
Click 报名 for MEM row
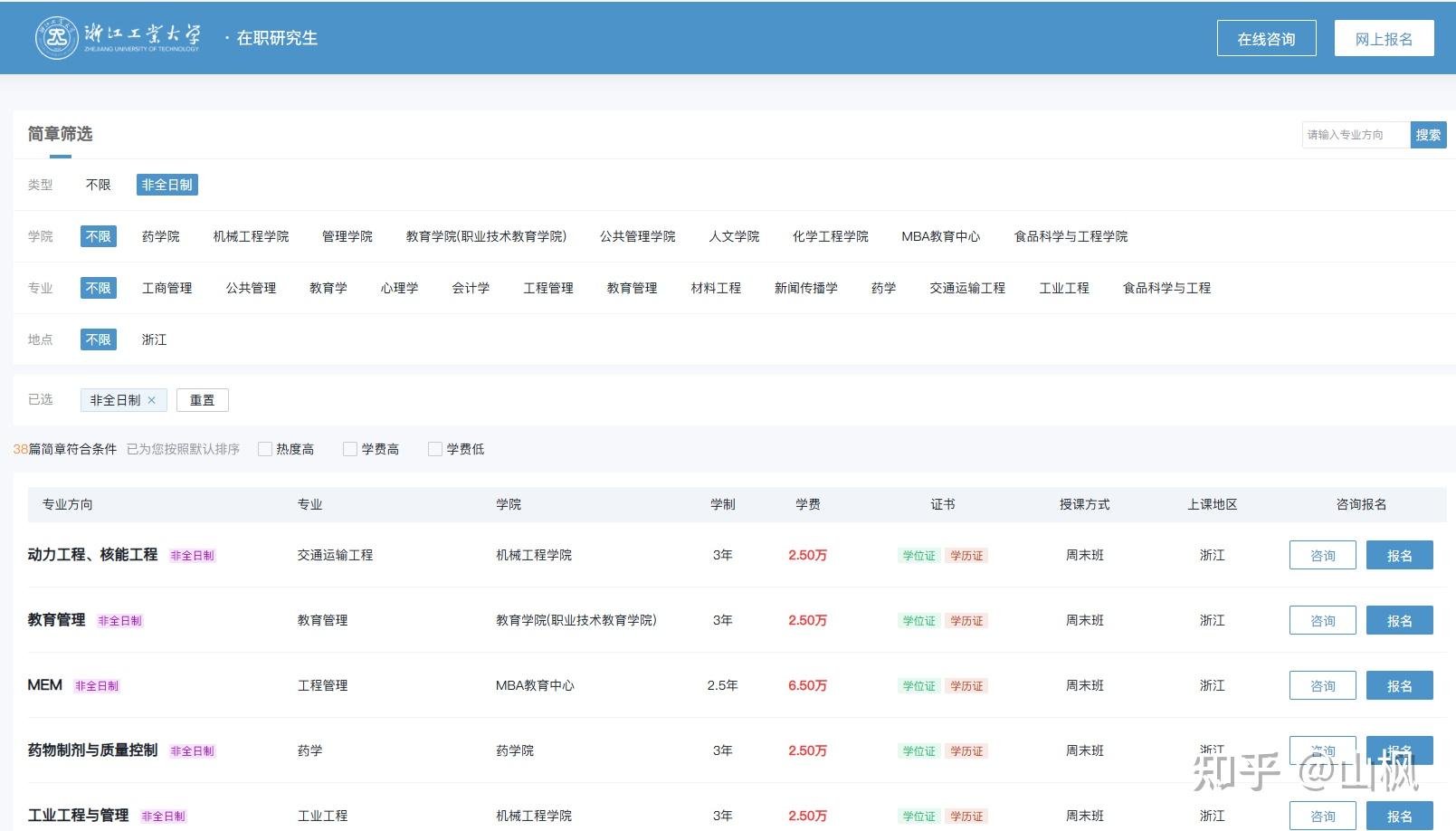click(1399, 685)
